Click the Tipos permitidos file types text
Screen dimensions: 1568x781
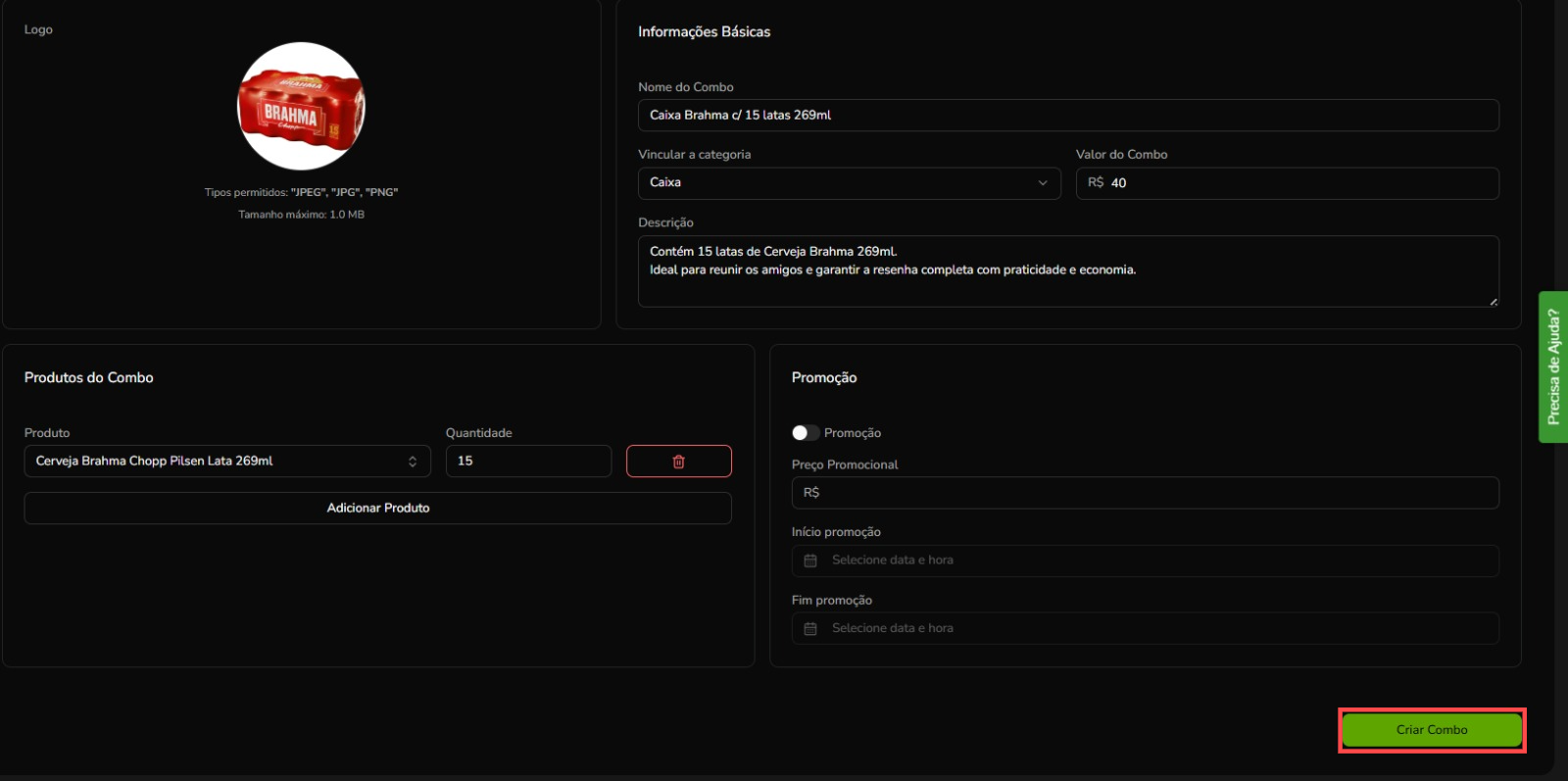301,193
